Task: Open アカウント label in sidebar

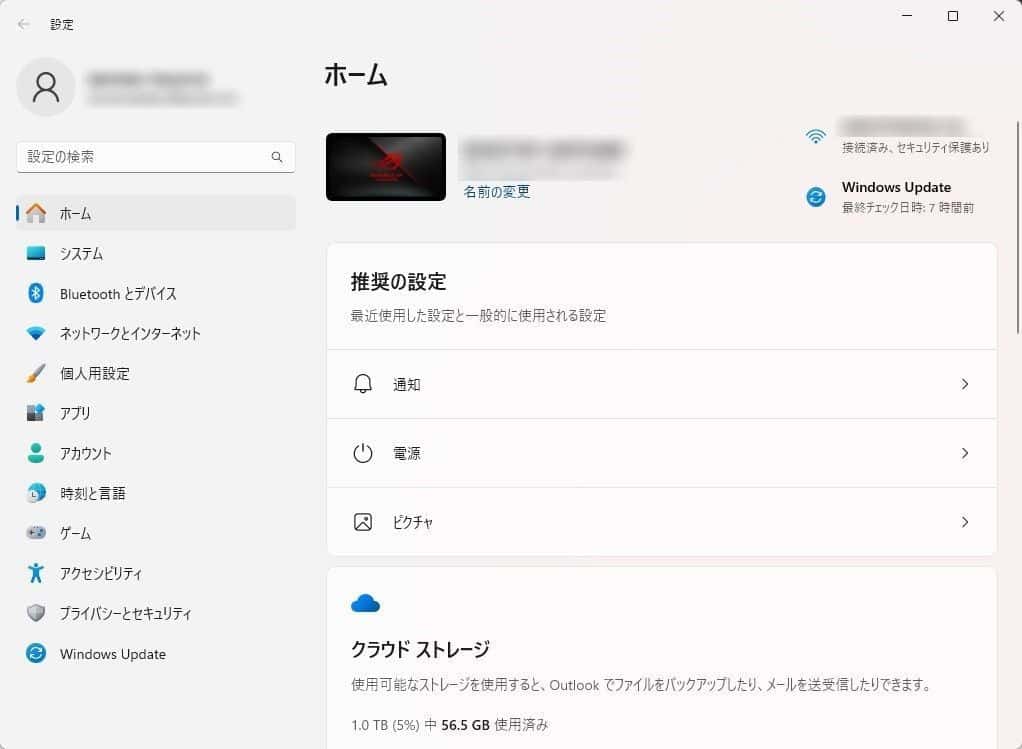Action: pyautogui.click(x=85, y=453)
